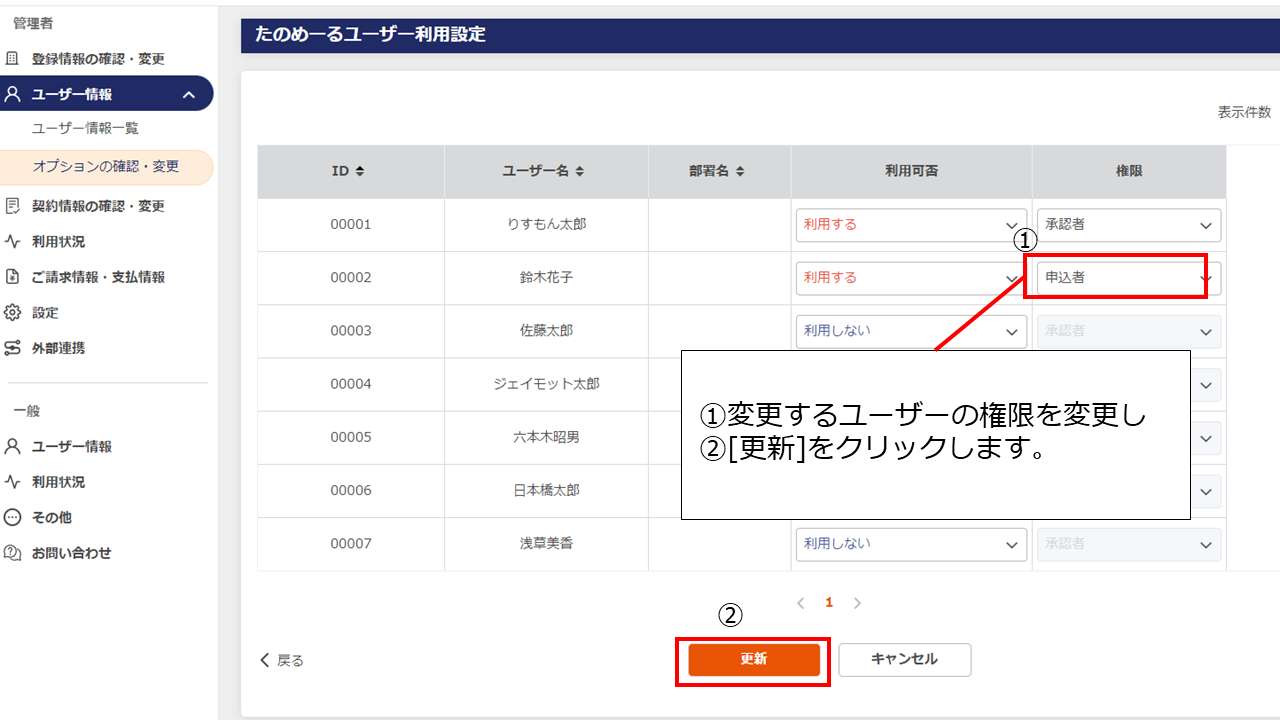The height and width of the screenshot is (720, 1280).
Task: Click the orange 更新 button
Action: click(x=754, y=660)
